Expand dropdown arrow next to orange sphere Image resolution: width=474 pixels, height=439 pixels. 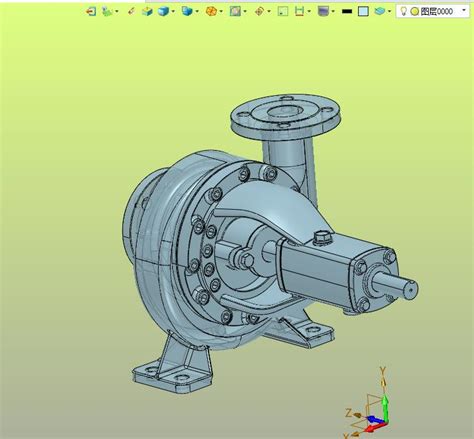[x=221, y=12]
